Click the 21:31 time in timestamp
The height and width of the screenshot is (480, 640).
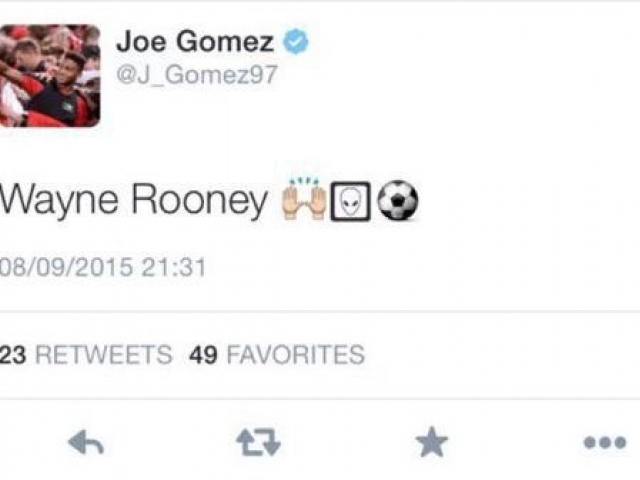coord(173,267)
